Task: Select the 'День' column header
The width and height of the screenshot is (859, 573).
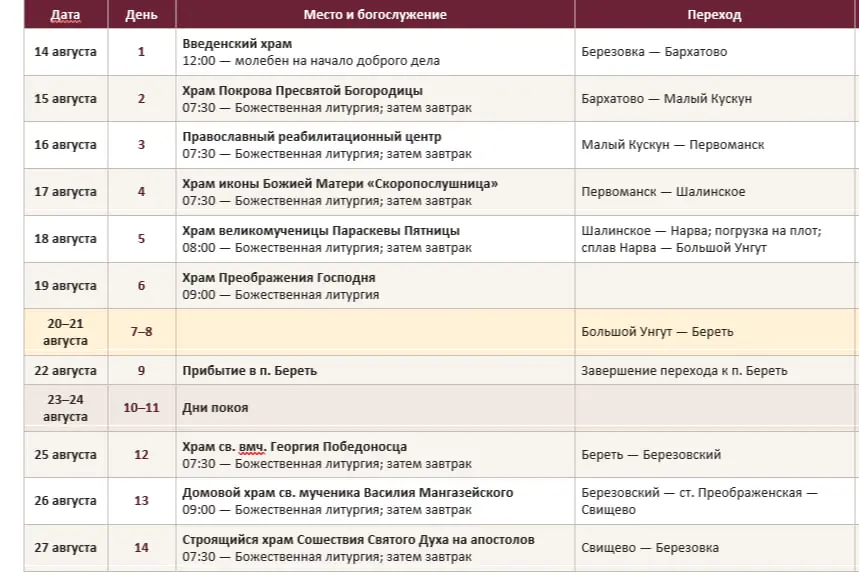Action: point(141,15)
